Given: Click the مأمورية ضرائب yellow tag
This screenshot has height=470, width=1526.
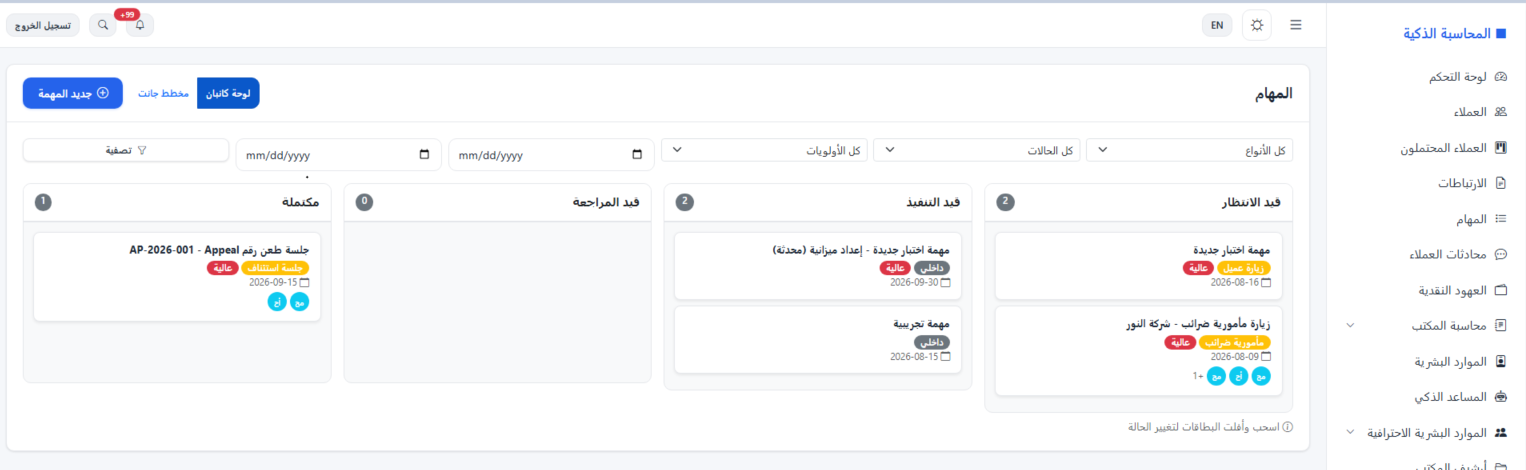Looking at the screenshot, I should [x=1235, y=342].
